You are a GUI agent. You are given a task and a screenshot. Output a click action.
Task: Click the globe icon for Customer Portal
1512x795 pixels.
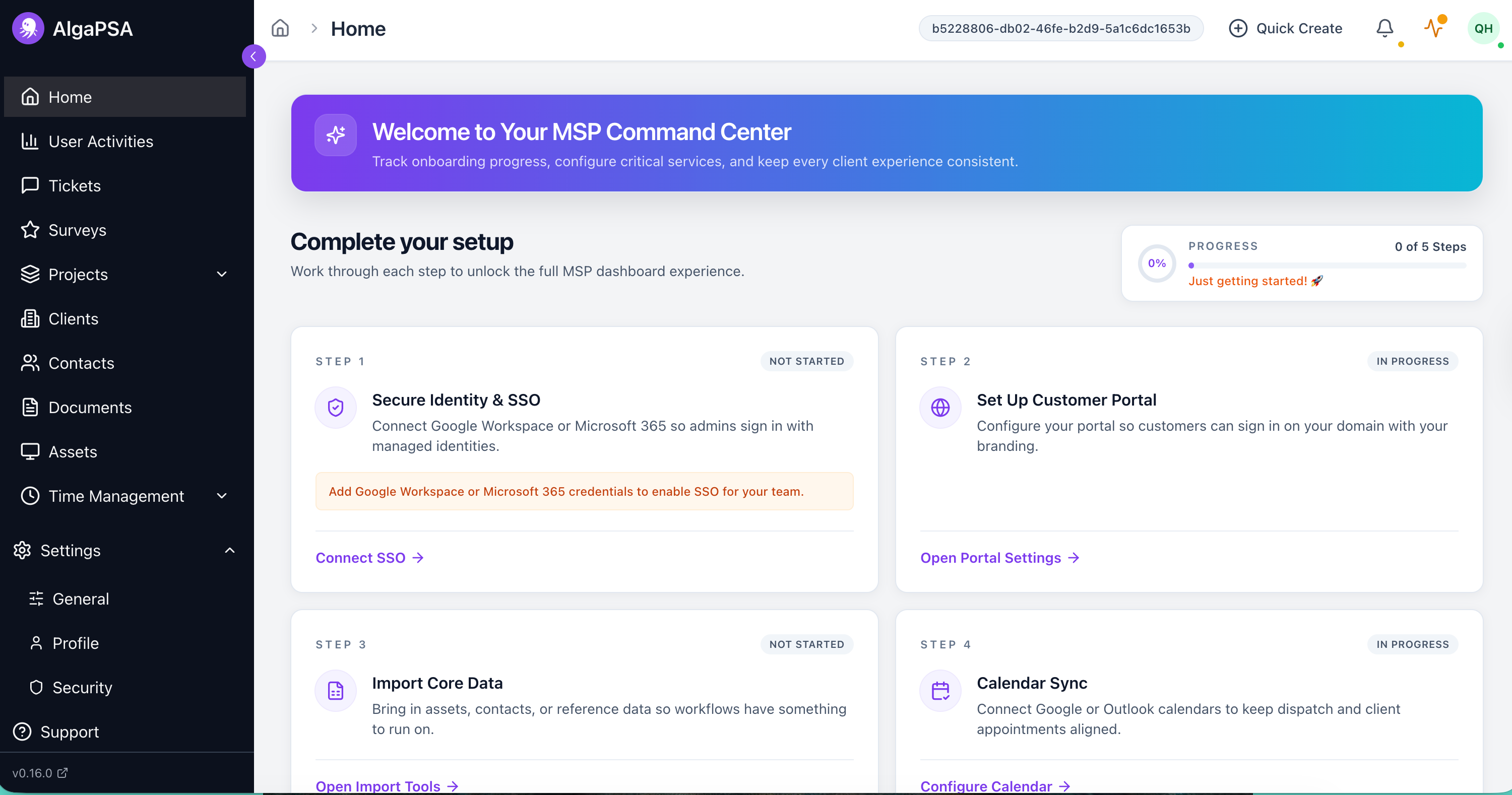click(940, 407)
